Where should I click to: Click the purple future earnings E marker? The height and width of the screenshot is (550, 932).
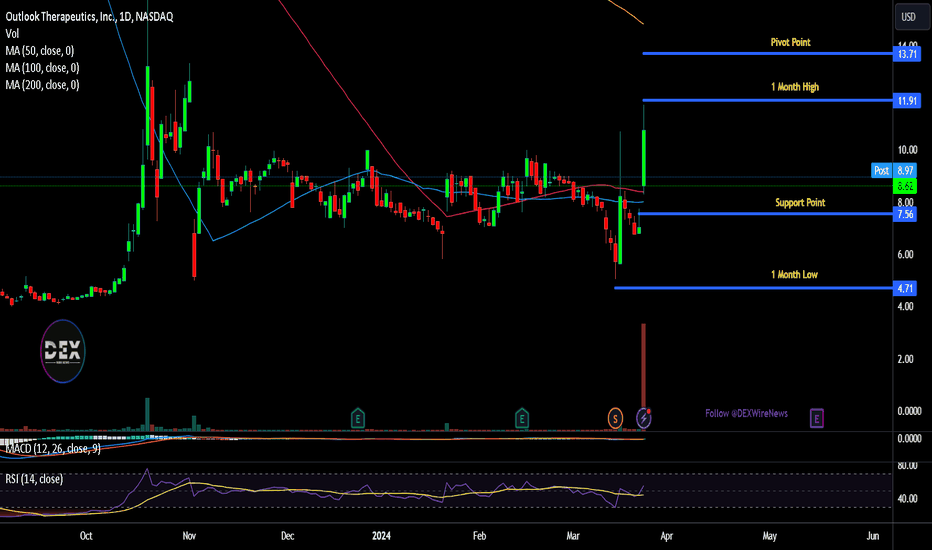(x=817, y=419)
